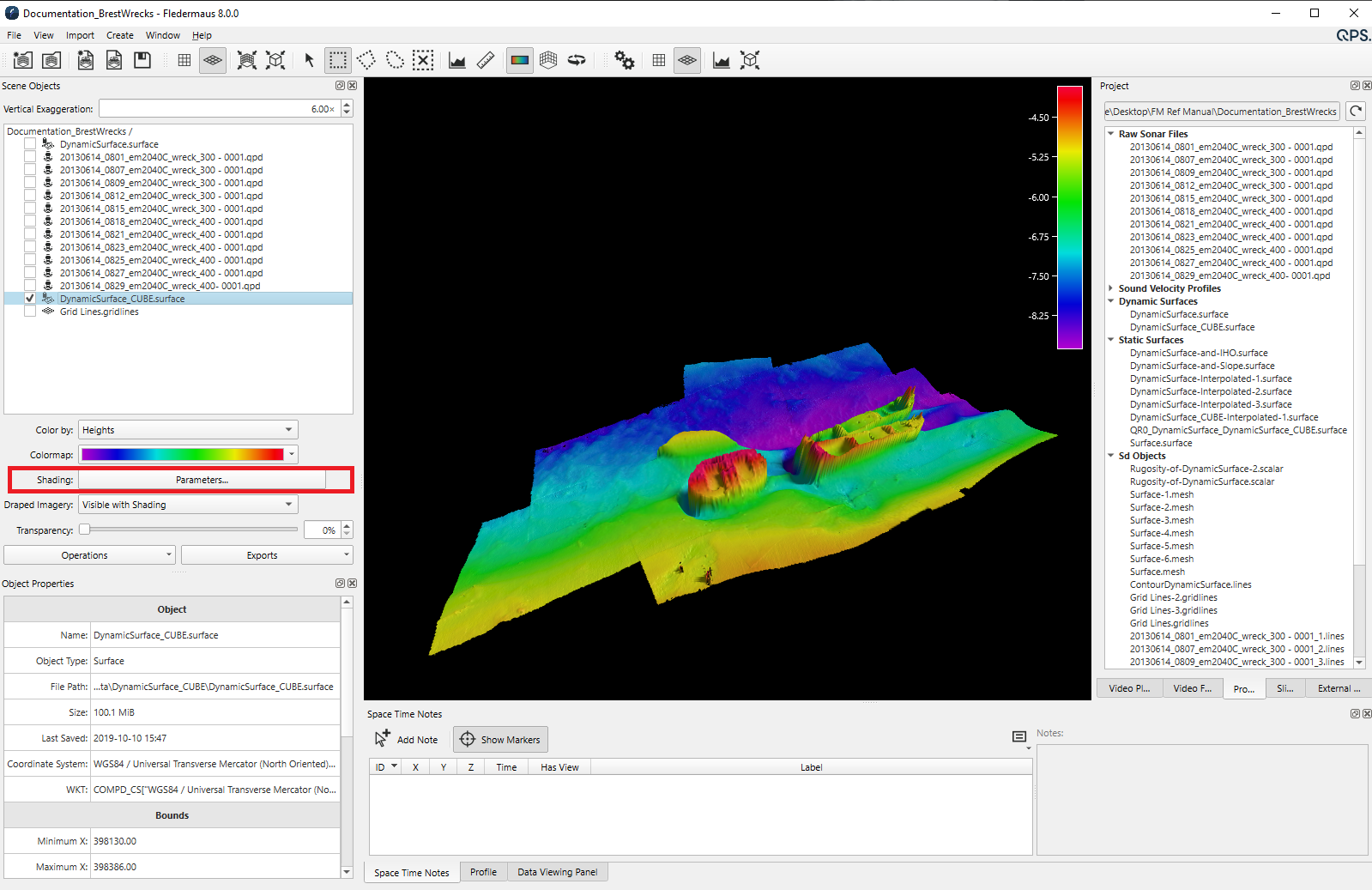Choose the rectangular selection tool
The height and width of the screenshot is (890, 1372).
tap(338, 60)
